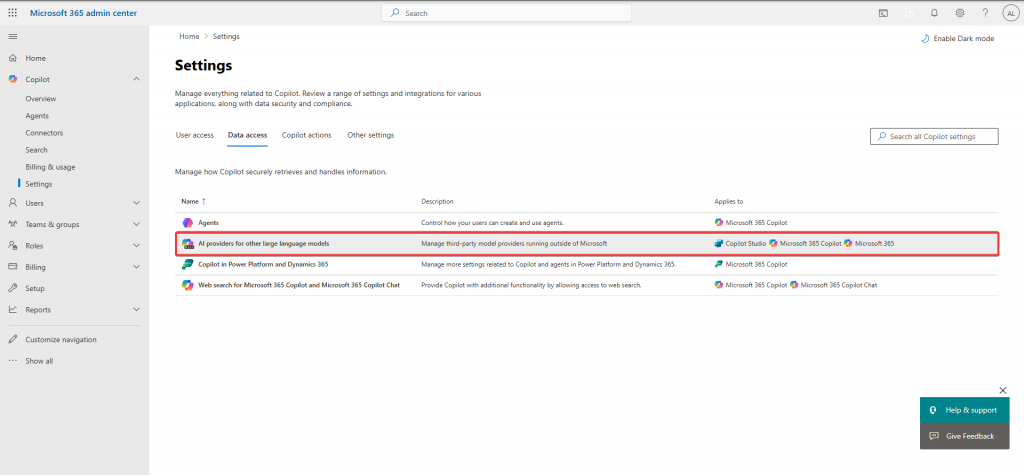Go to the Home breadcrumb link
Image resolution: width=1024 pixels, height=476 pixels.
pyautogui.click(x=189, y=37)
